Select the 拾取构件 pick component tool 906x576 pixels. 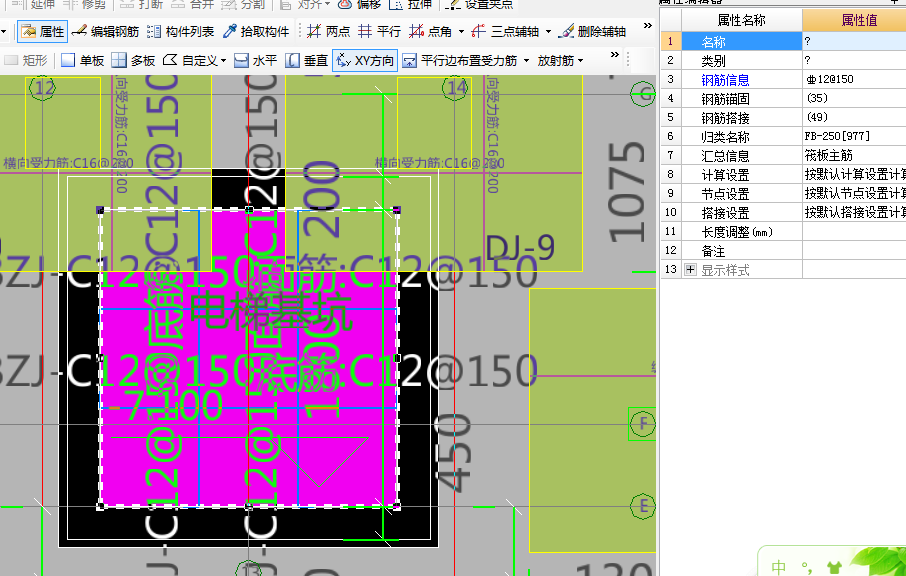click(x=256, y=31)
